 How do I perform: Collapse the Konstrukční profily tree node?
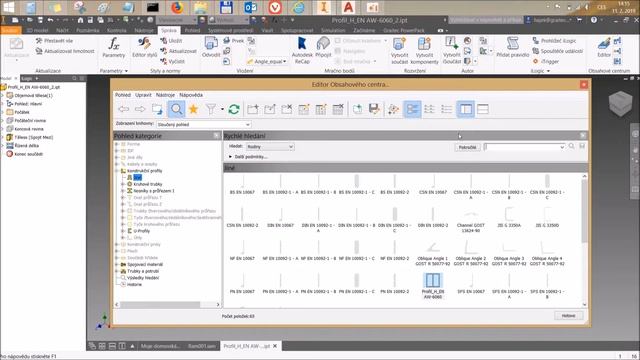tap(117, 171)
